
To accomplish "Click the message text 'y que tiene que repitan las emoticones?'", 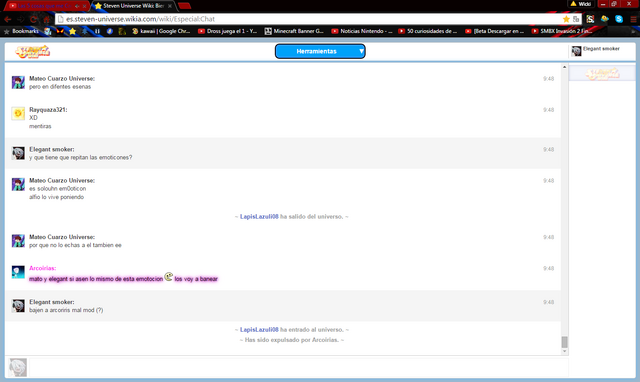I will (x=80, y=158).
